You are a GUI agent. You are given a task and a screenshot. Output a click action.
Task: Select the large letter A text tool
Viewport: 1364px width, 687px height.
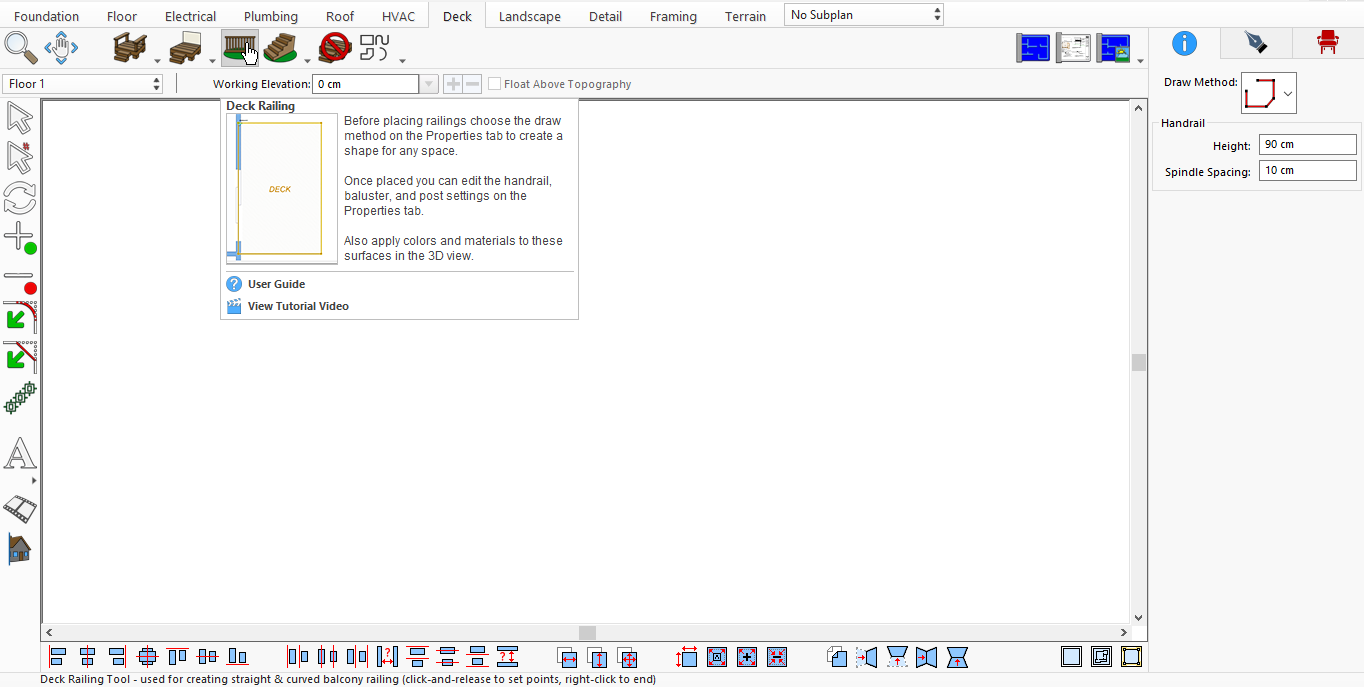tap(20, 454)
